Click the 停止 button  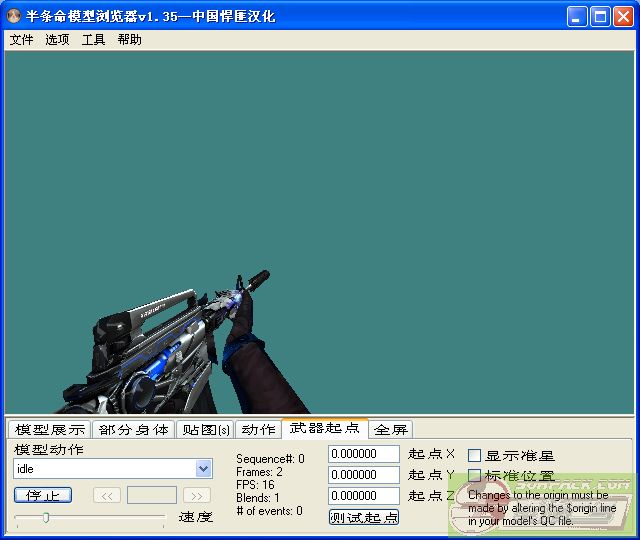(x=43, y=496)
